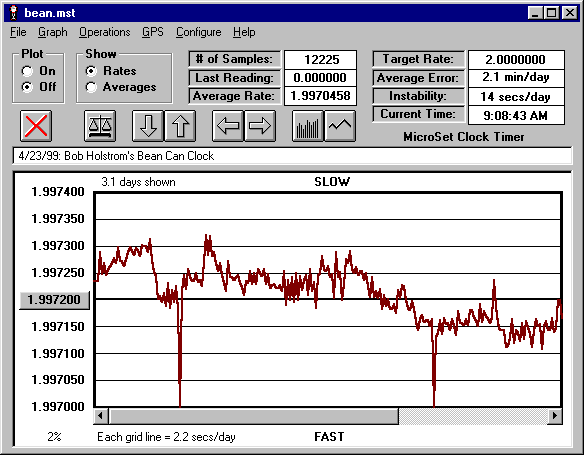The height and width of the screenshot is (455, 584).
Task: Click the graph scrollbar left arrow
Action: pos(101,415)
